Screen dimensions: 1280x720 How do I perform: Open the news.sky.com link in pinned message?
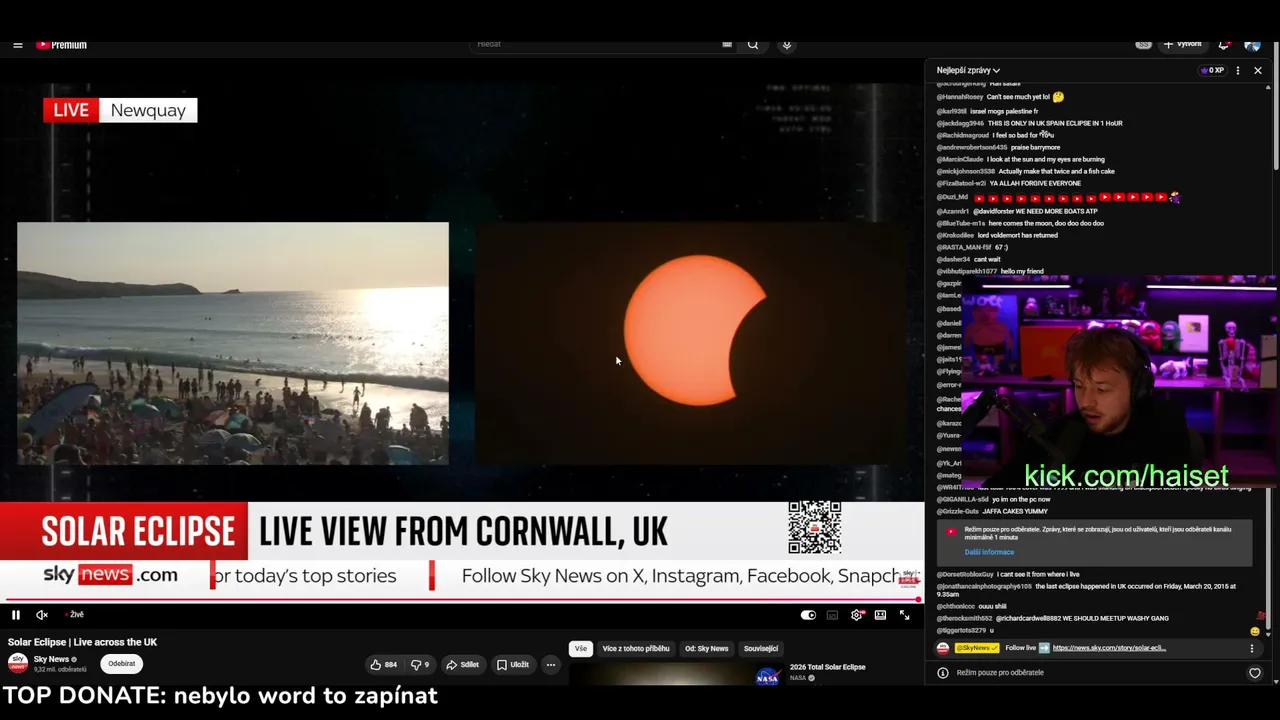point(1109,648)
